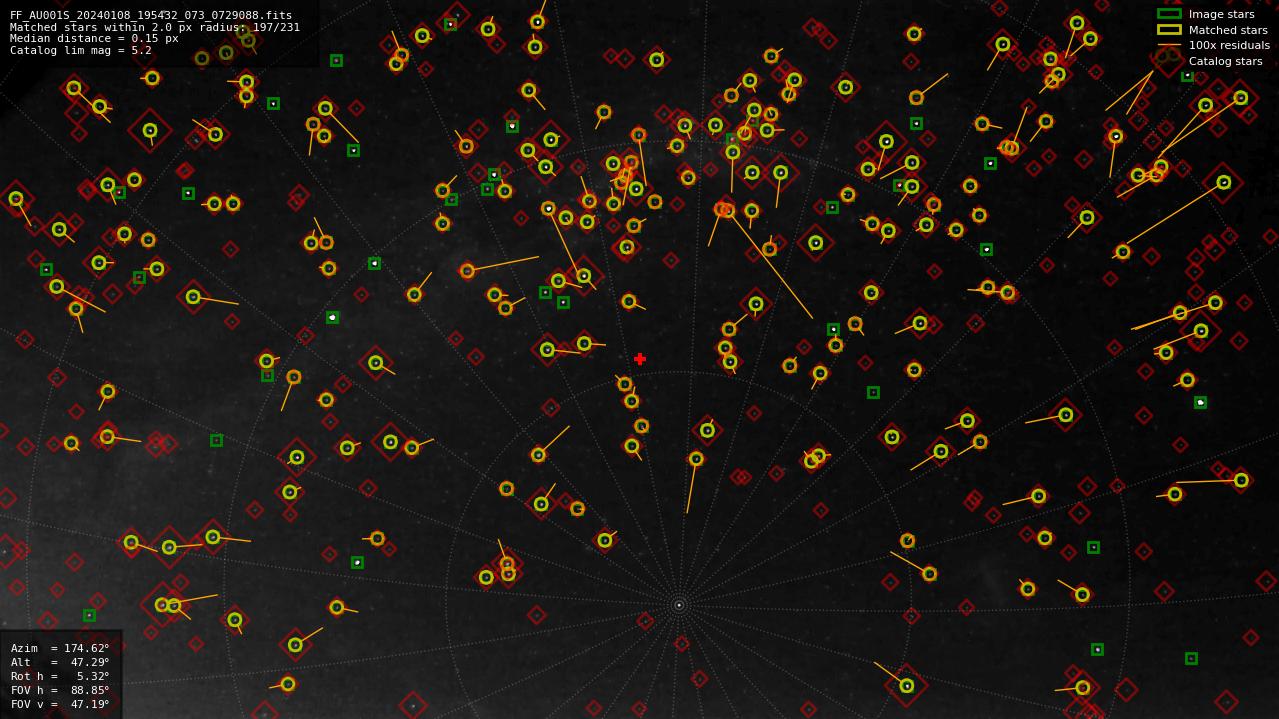Click the yellow Matched stars legend swatch
Screen dimensions: 1279x719
coord(1169,30)
